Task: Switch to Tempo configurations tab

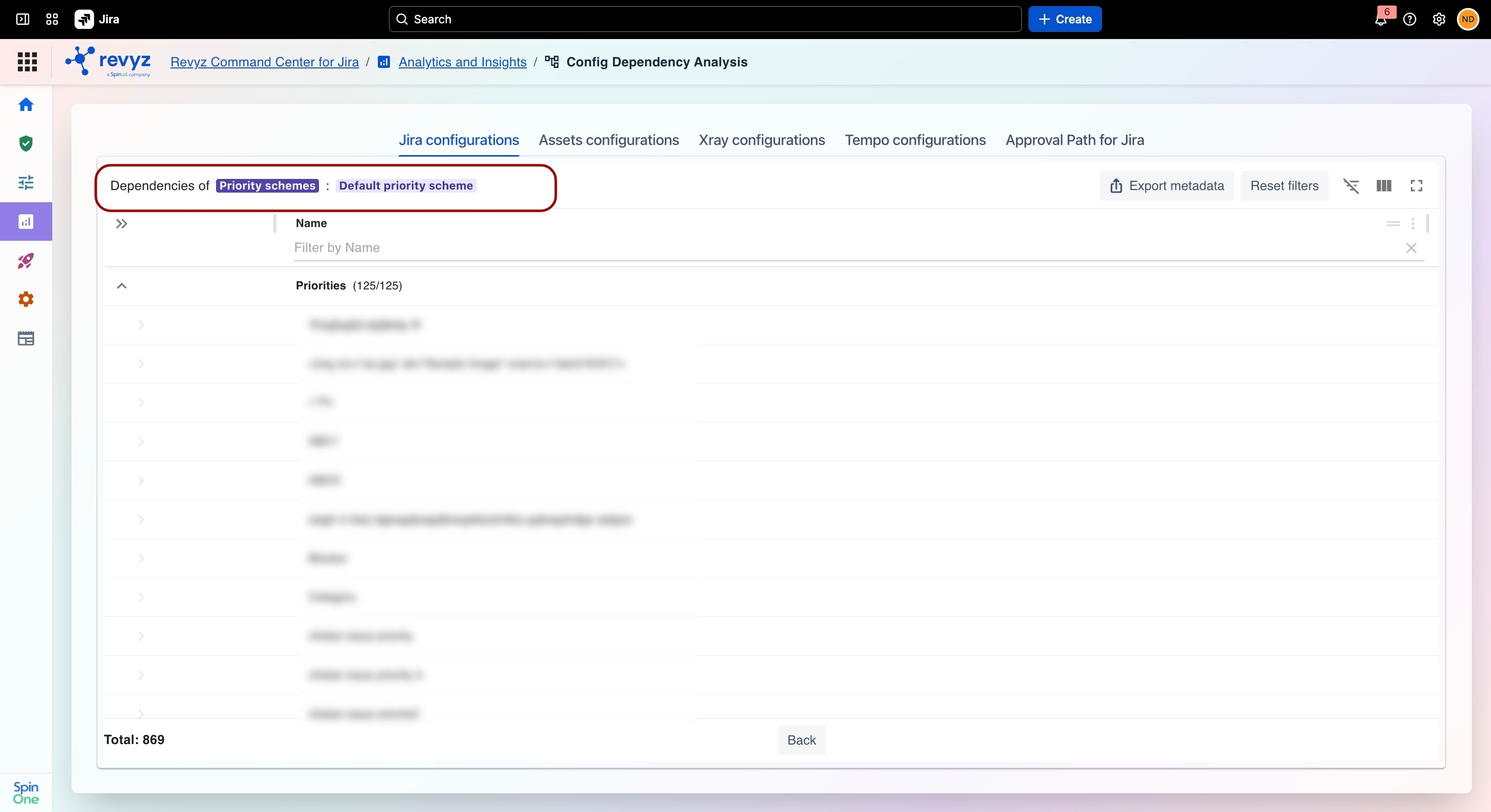Action: click(915, 140)
